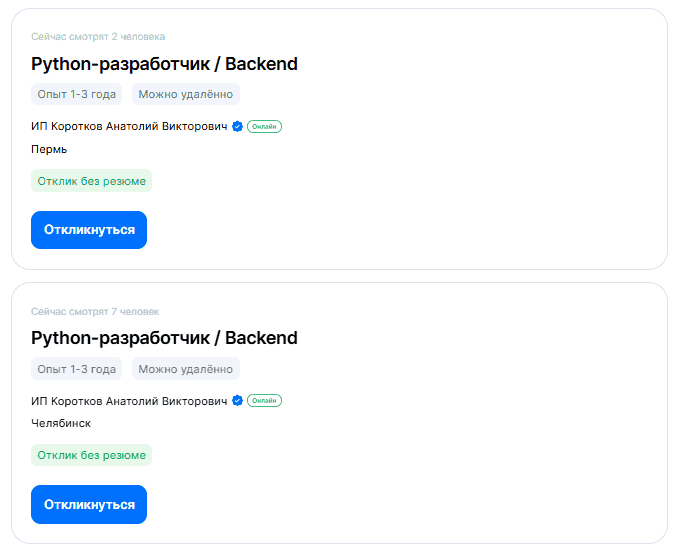675x548 pixels.
Task: Click the city name Пермь
Action: 49,149
